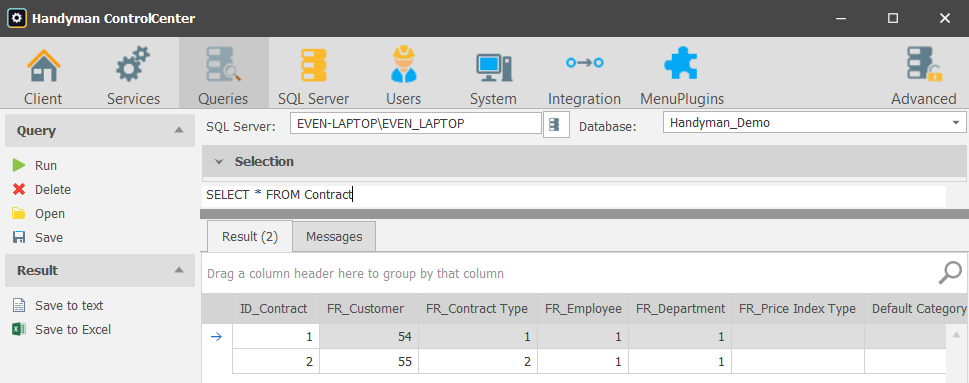Select FR_Customer cell with value 55
This screenshot has height=383, width=969.
click(369, 361)
